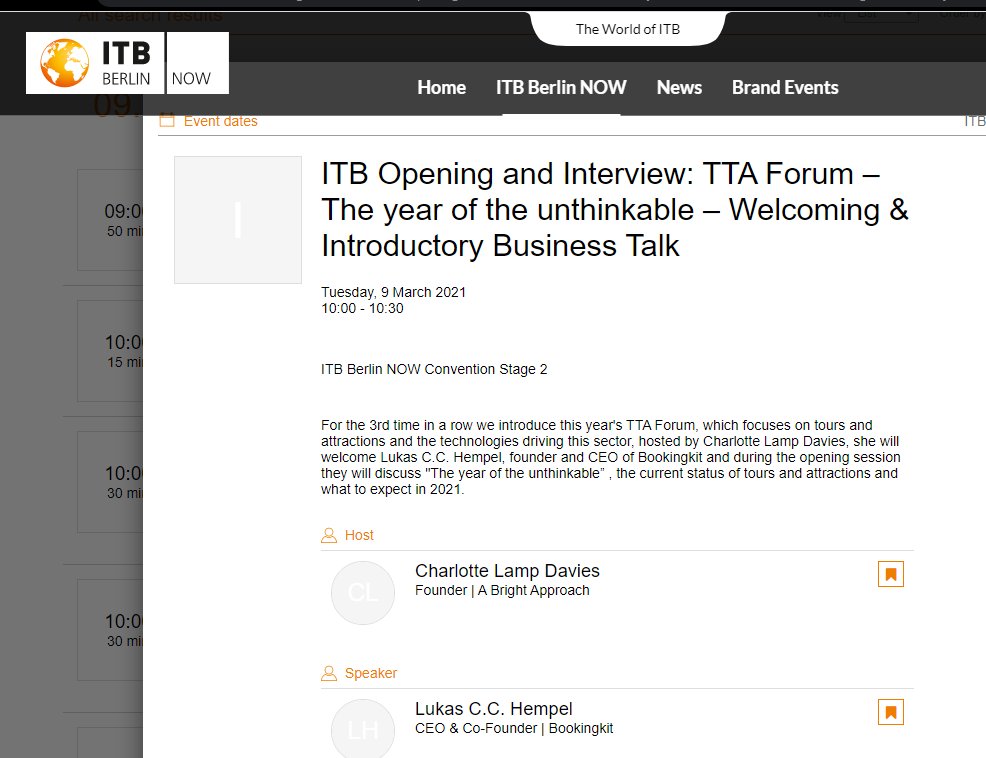Image resolution: width=986 pixels, height=758 pixels.
Task: Go to Brand Events in navigation
Action: [785, 87]
